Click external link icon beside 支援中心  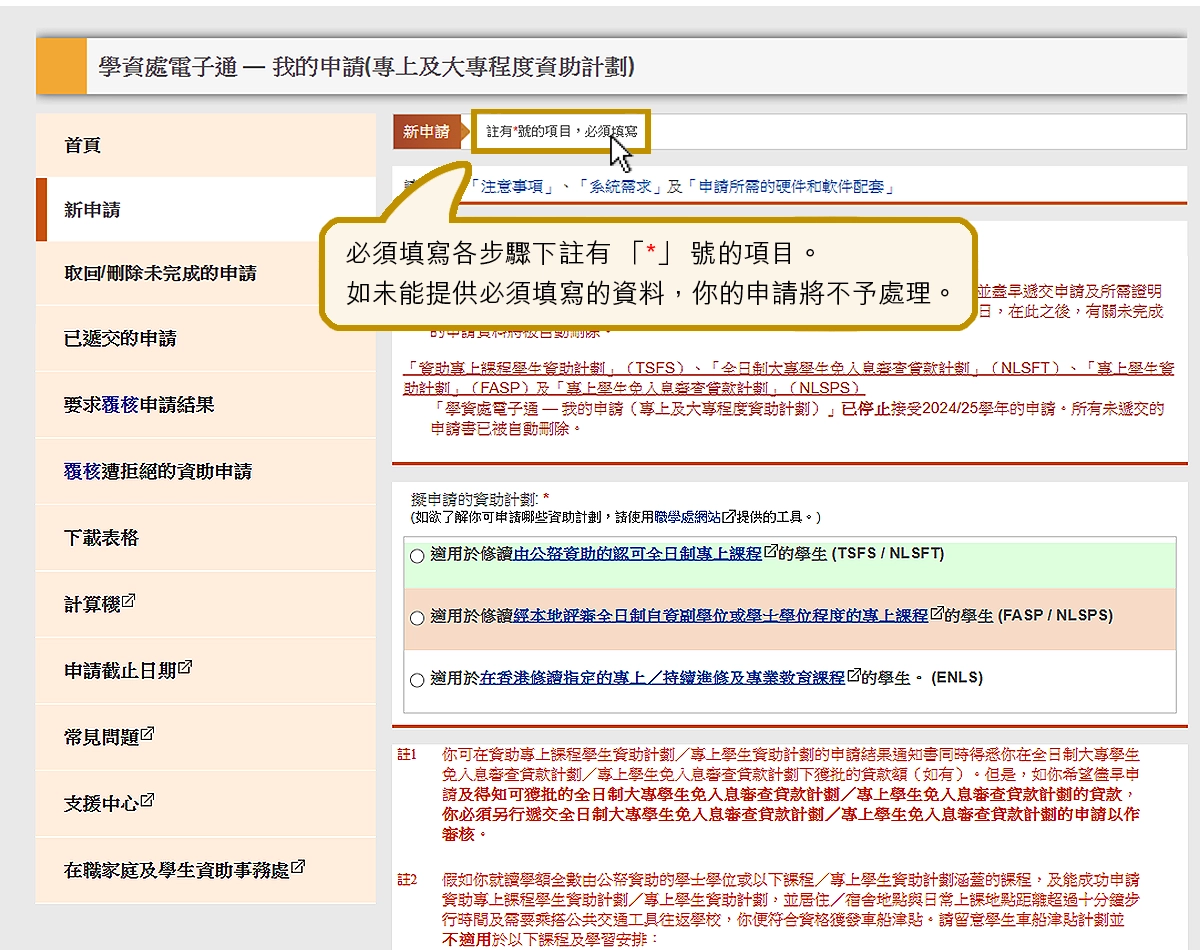pos(148,801)
